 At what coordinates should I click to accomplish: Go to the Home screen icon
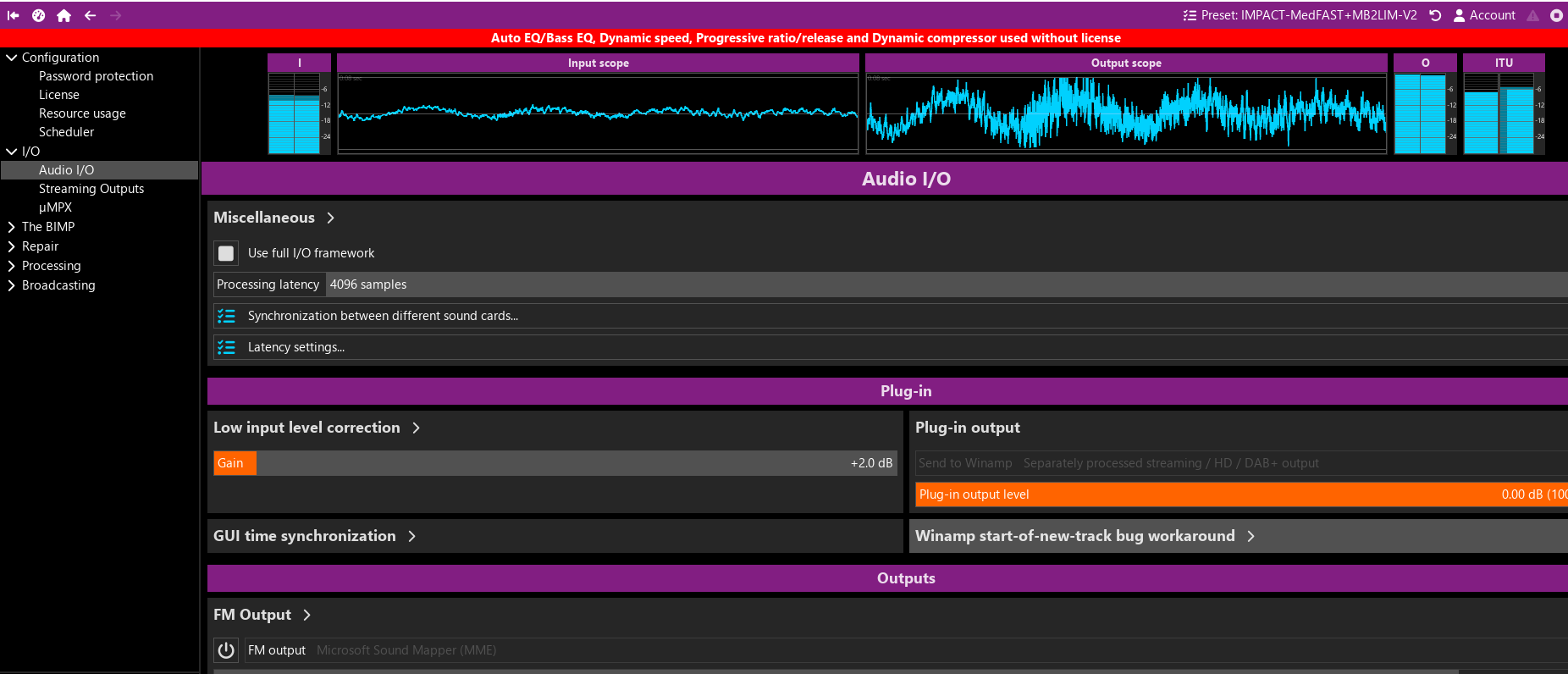[x=63, y=15]
